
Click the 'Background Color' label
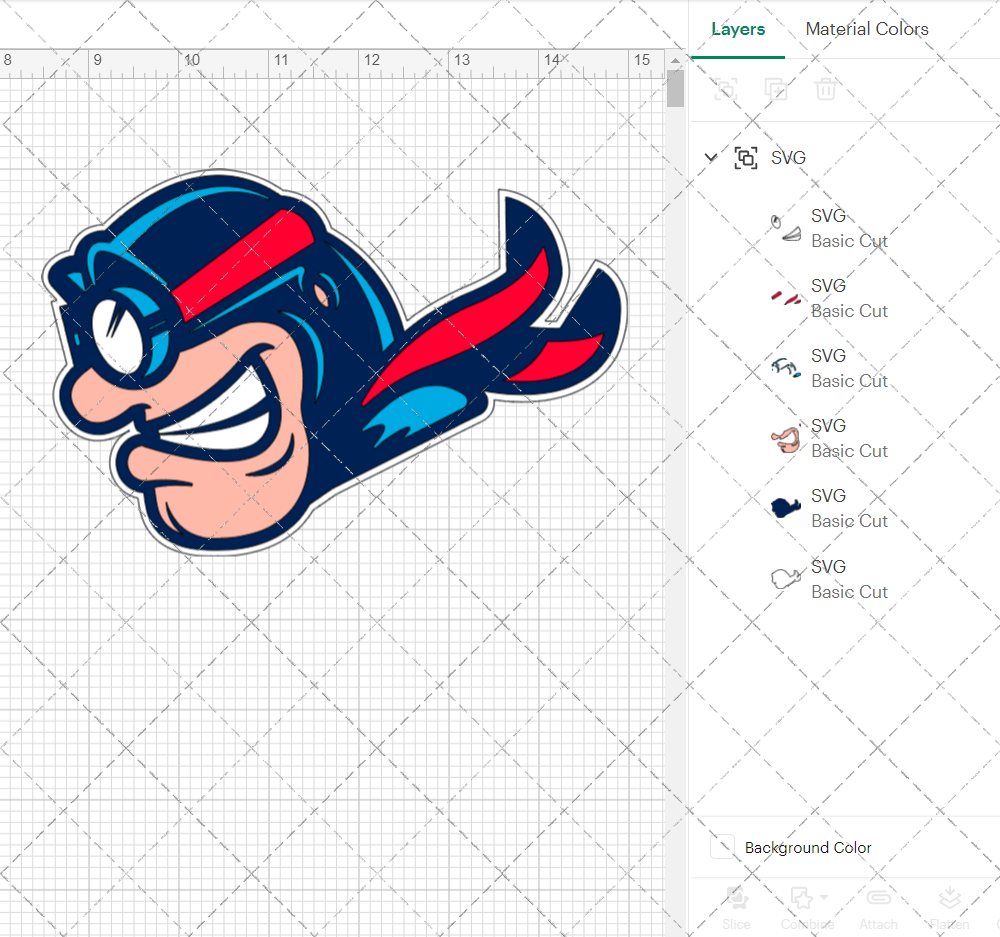click(807, 847)
